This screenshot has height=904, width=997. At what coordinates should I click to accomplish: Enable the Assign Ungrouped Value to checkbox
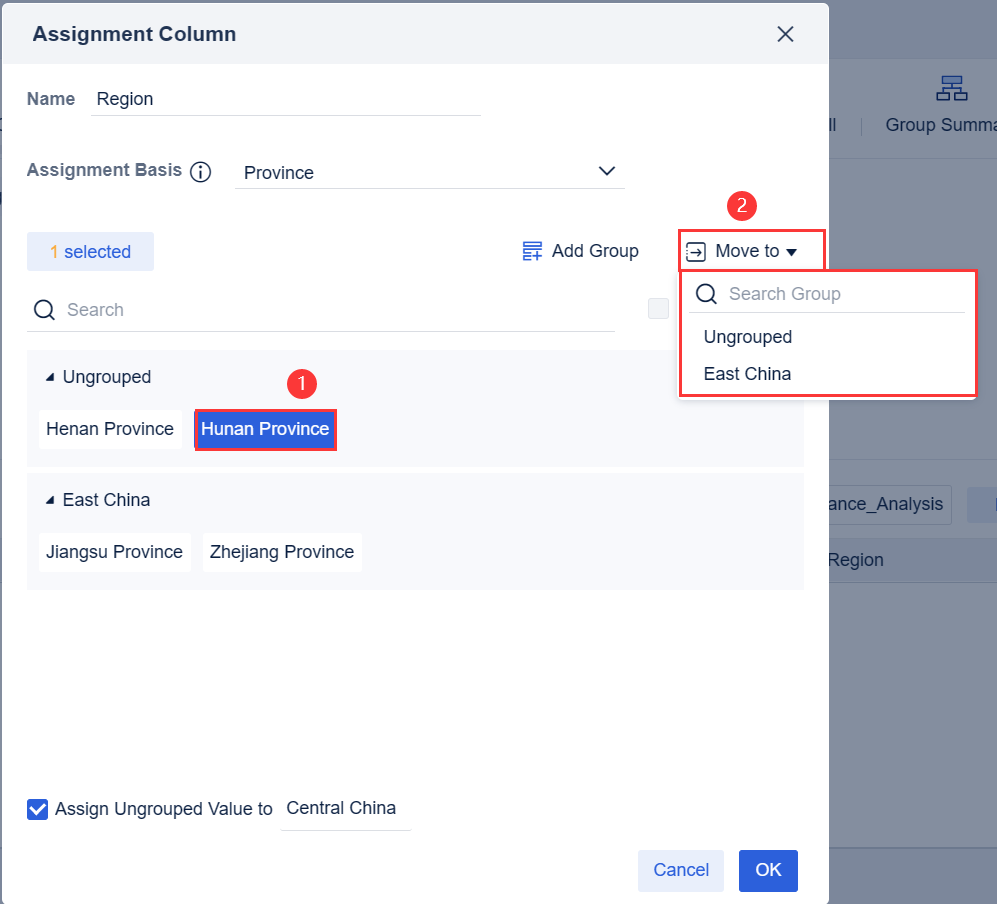point(37,809)
